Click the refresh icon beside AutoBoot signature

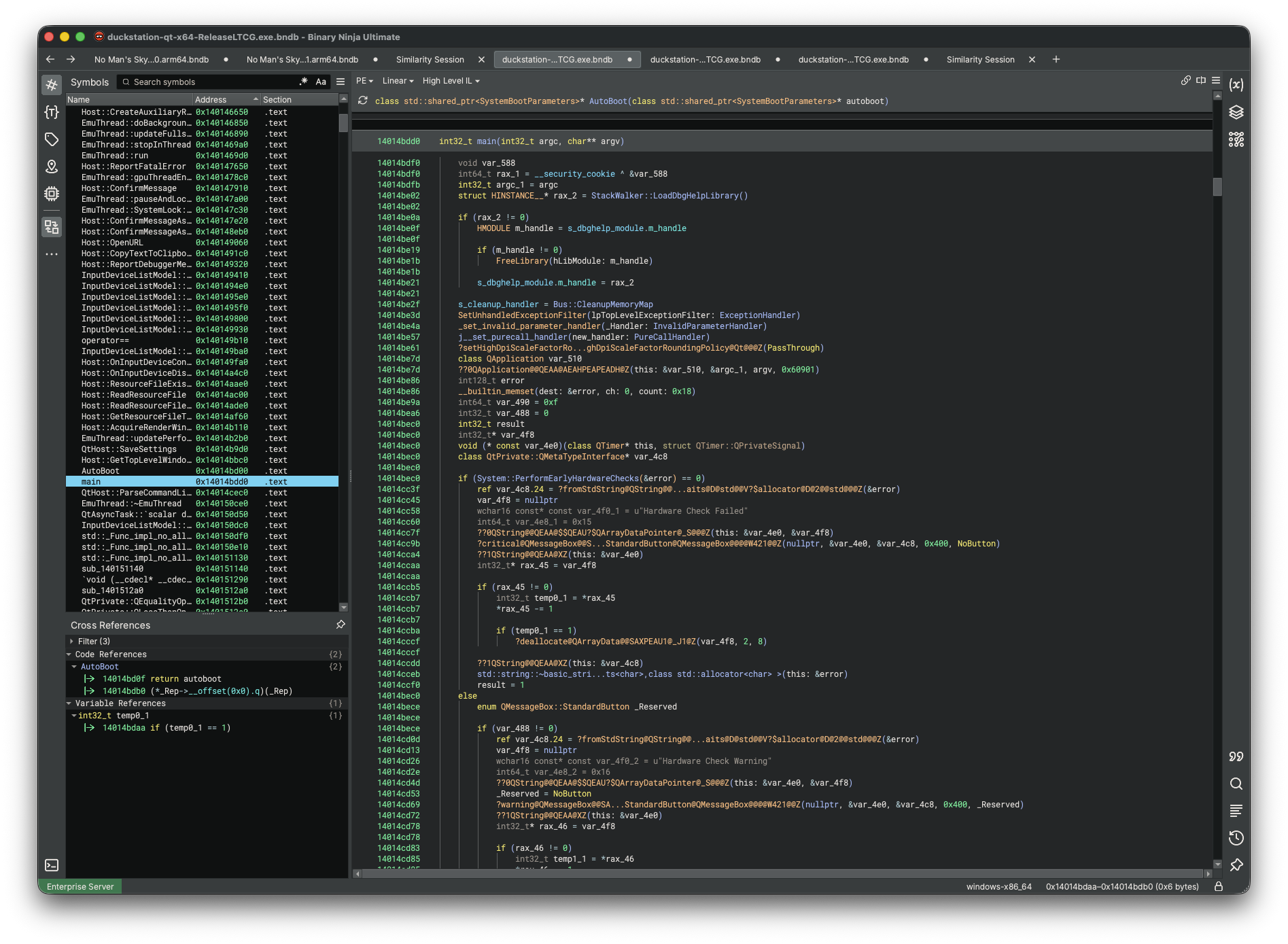coord(363,101)
